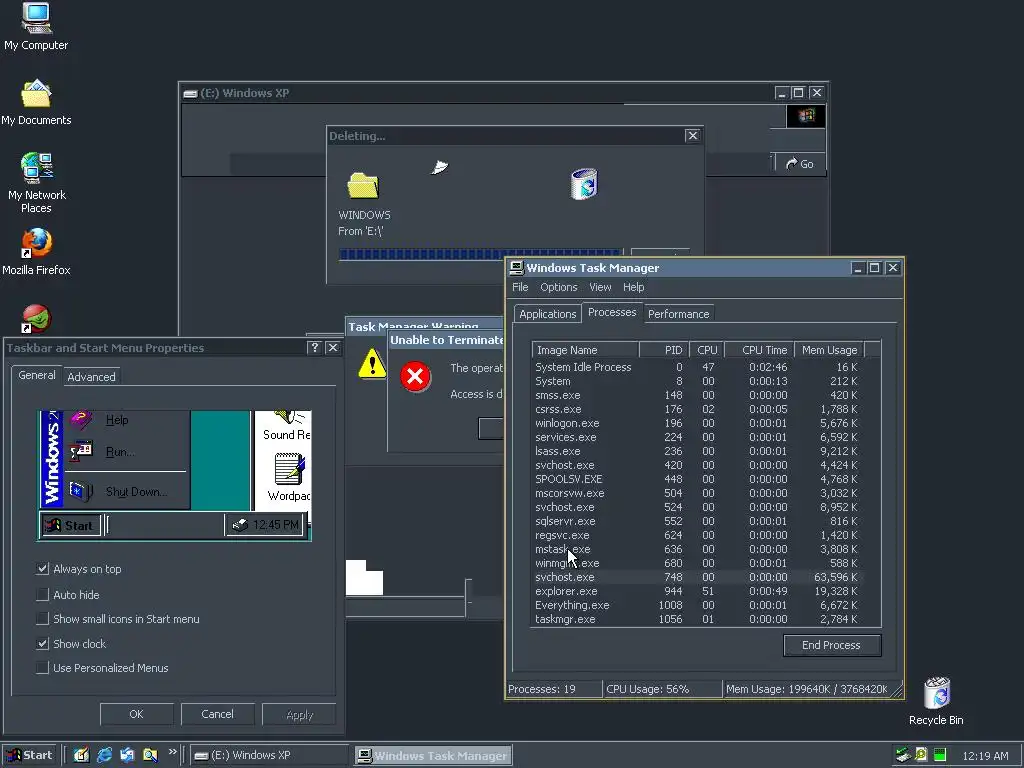Image resolution: width=1024 pixels, height=768 pixels.
Task: Click Processes: 19 status bar entry
Action: click(554, 689)
